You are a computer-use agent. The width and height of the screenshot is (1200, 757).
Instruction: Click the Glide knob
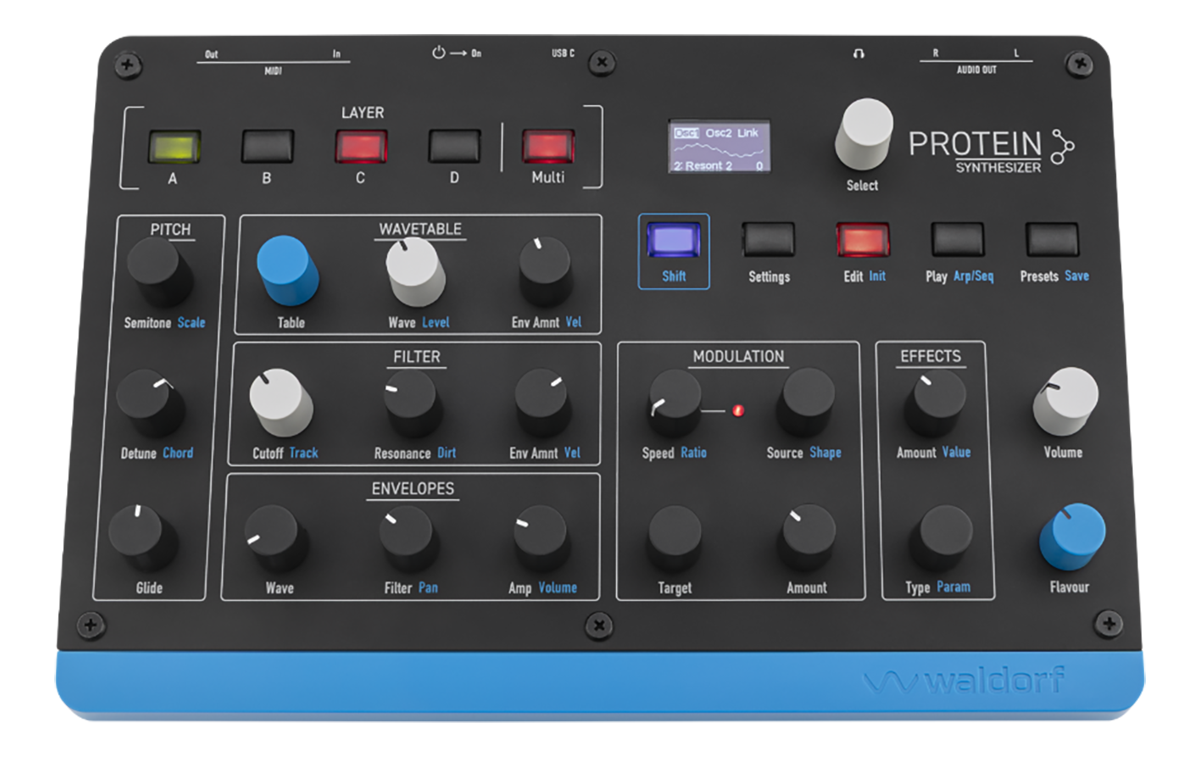click(142, 536)
